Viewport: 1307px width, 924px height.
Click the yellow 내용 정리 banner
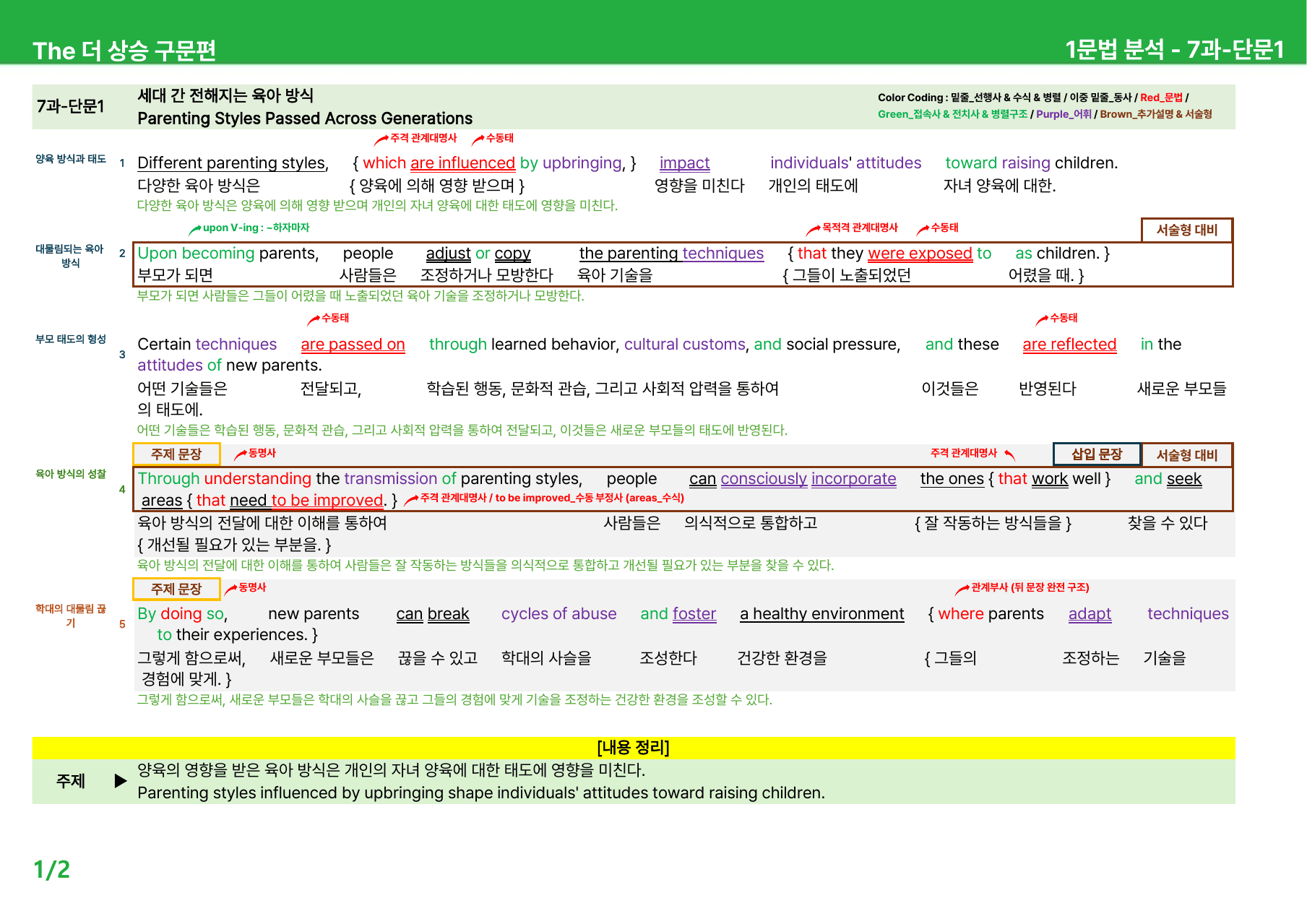634,748
